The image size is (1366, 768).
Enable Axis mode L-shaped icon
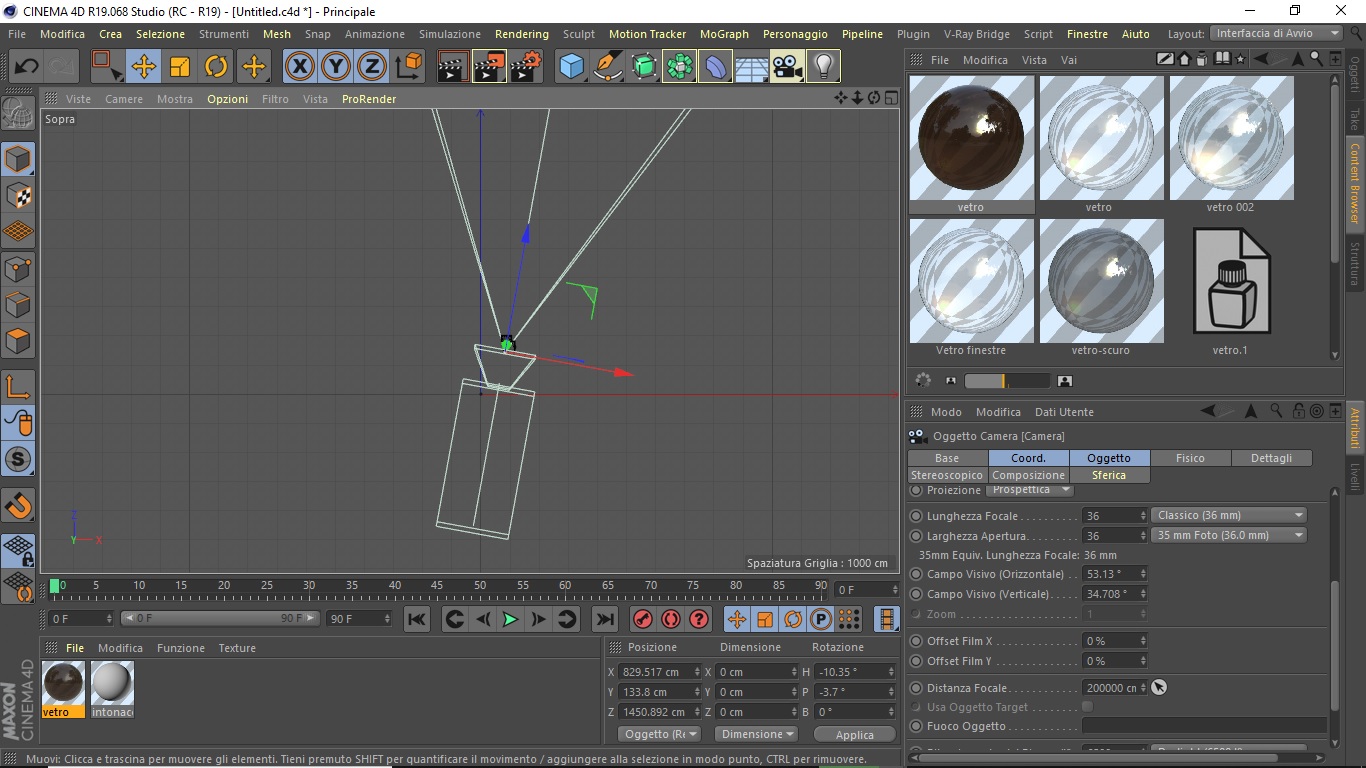(x=18, y=386)
